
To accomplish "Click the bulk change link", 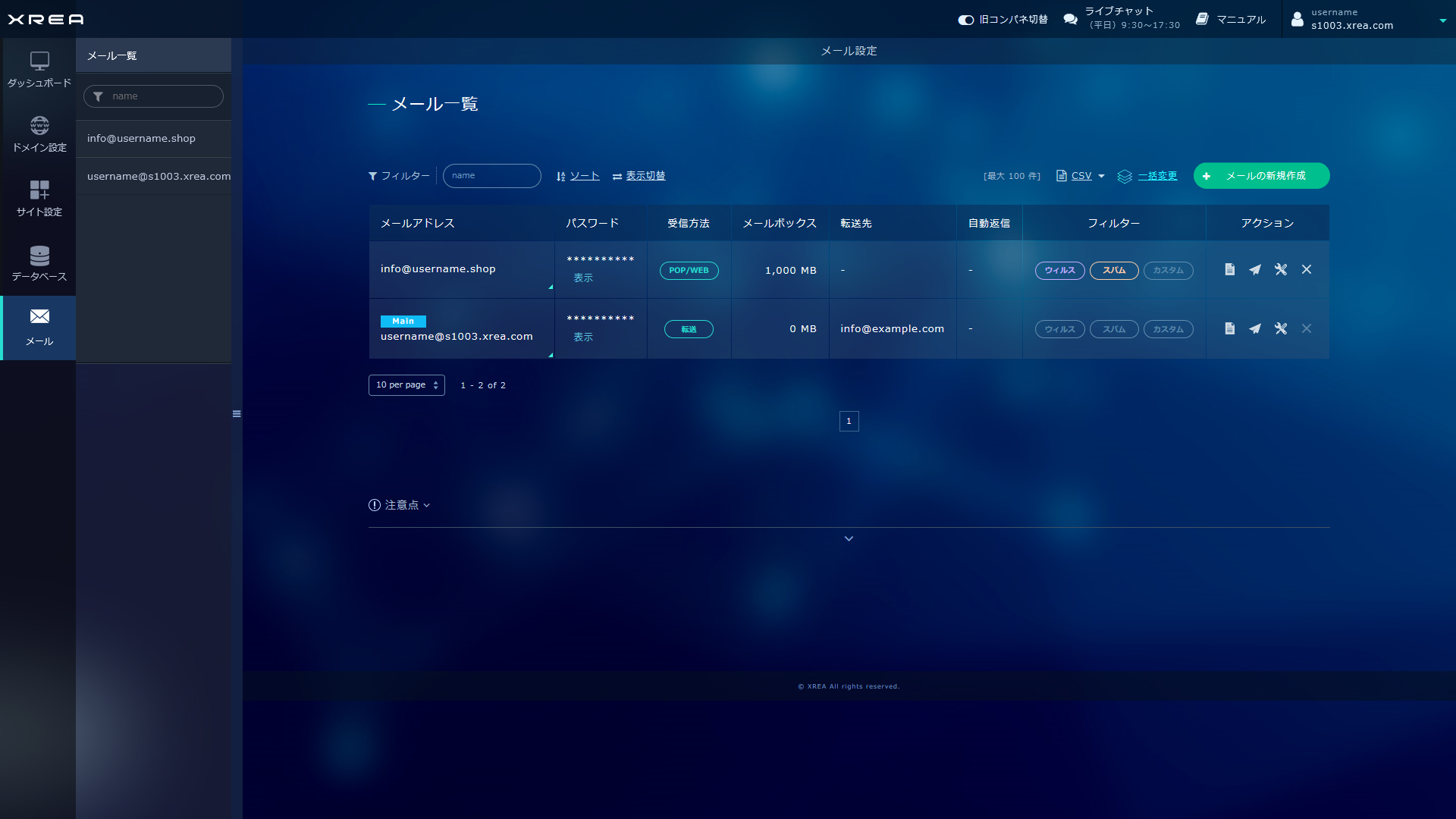I will [1157, 176].
